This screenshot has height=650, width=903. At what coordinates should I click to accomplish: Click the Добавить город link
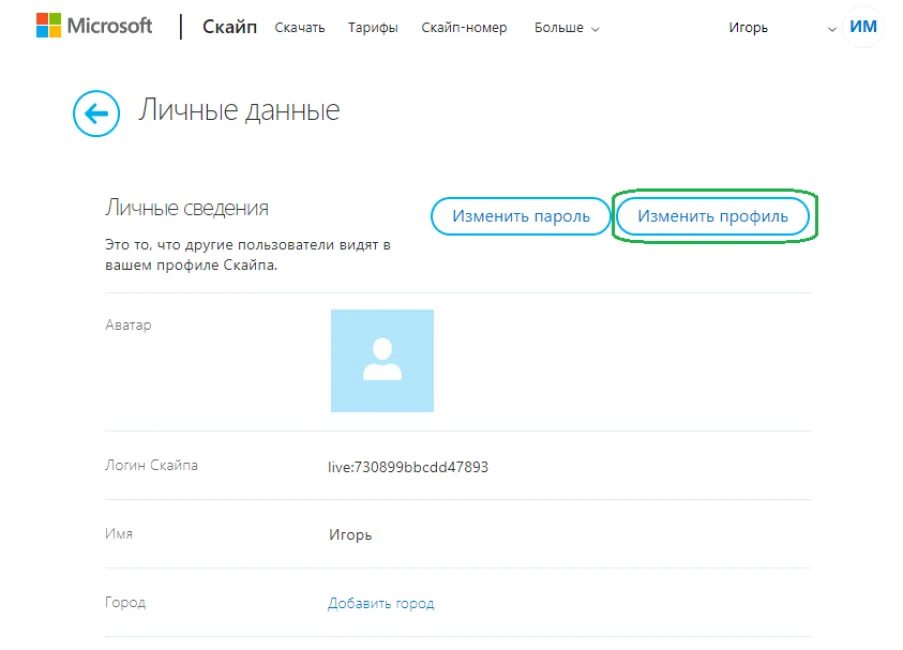[381, 603]
